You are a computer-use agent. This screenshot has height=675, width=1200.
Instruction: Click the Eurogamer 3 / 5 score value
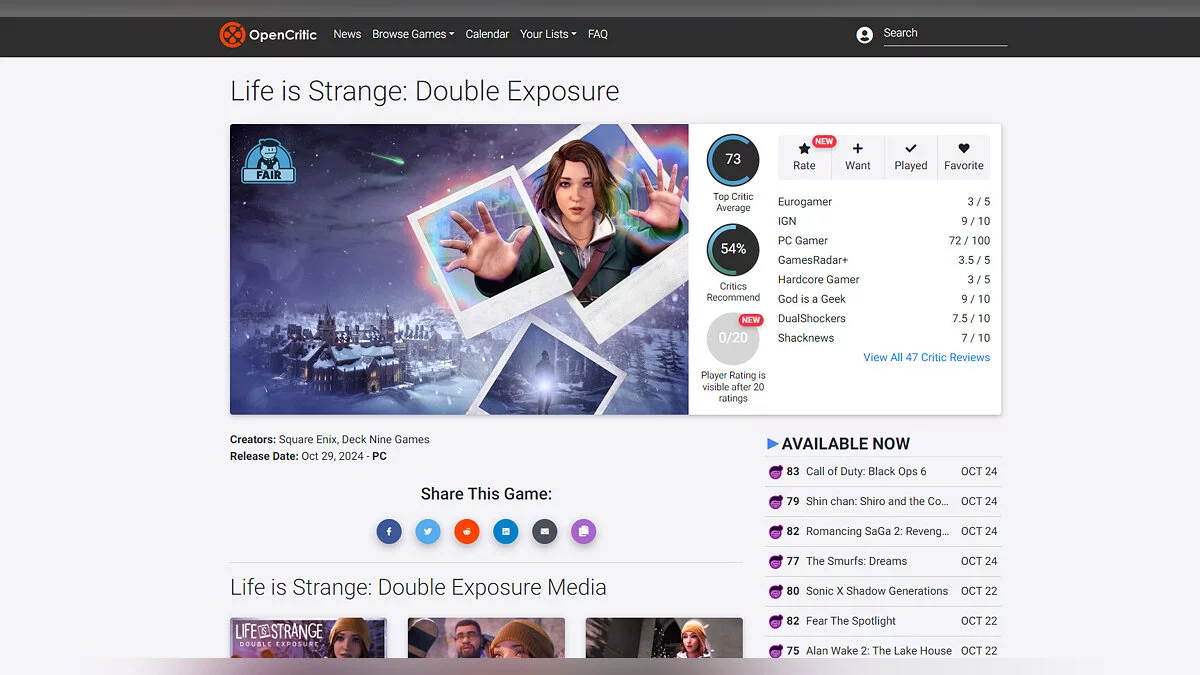978,202
